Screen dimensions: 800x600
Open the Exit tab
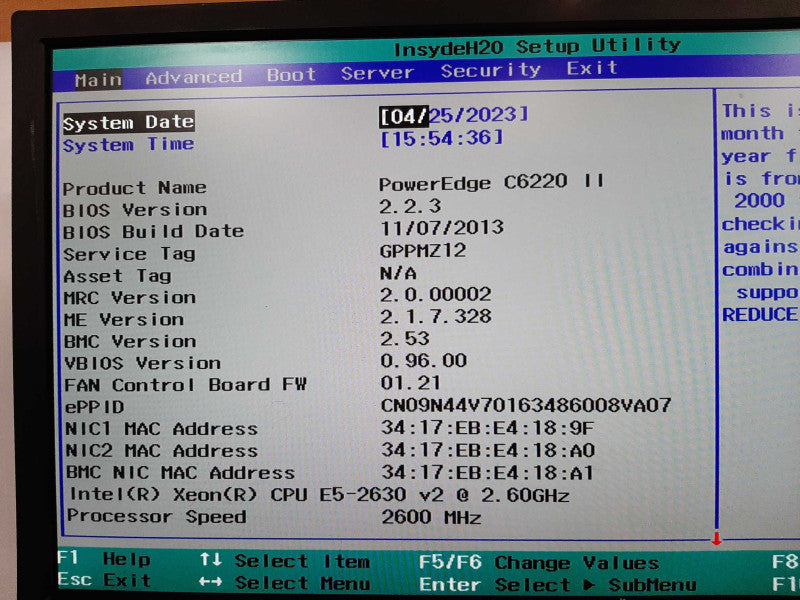[x=592, y=68]
